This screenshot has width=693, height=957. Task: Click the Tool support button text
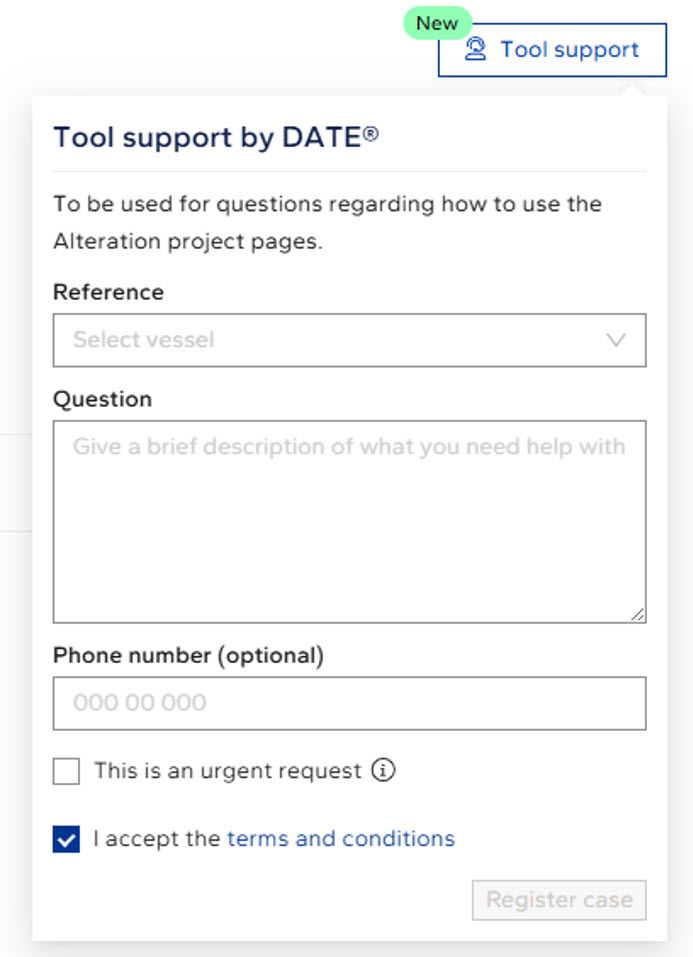[569, 49]
